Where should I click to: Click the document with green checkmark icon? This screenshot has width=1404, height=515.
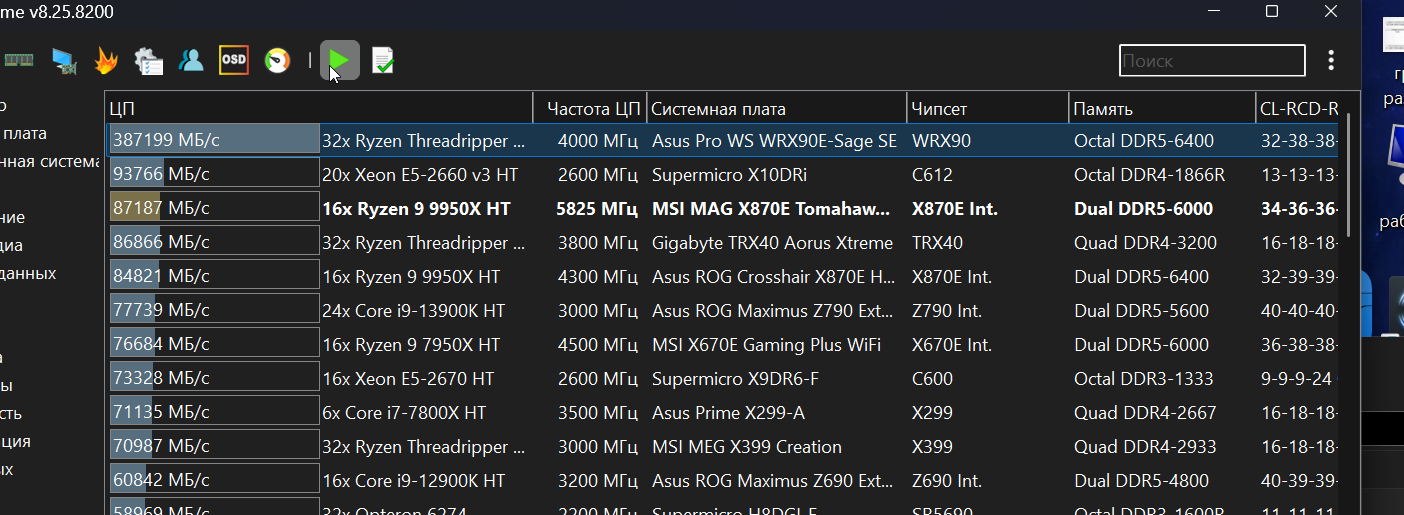click(382, 61)
